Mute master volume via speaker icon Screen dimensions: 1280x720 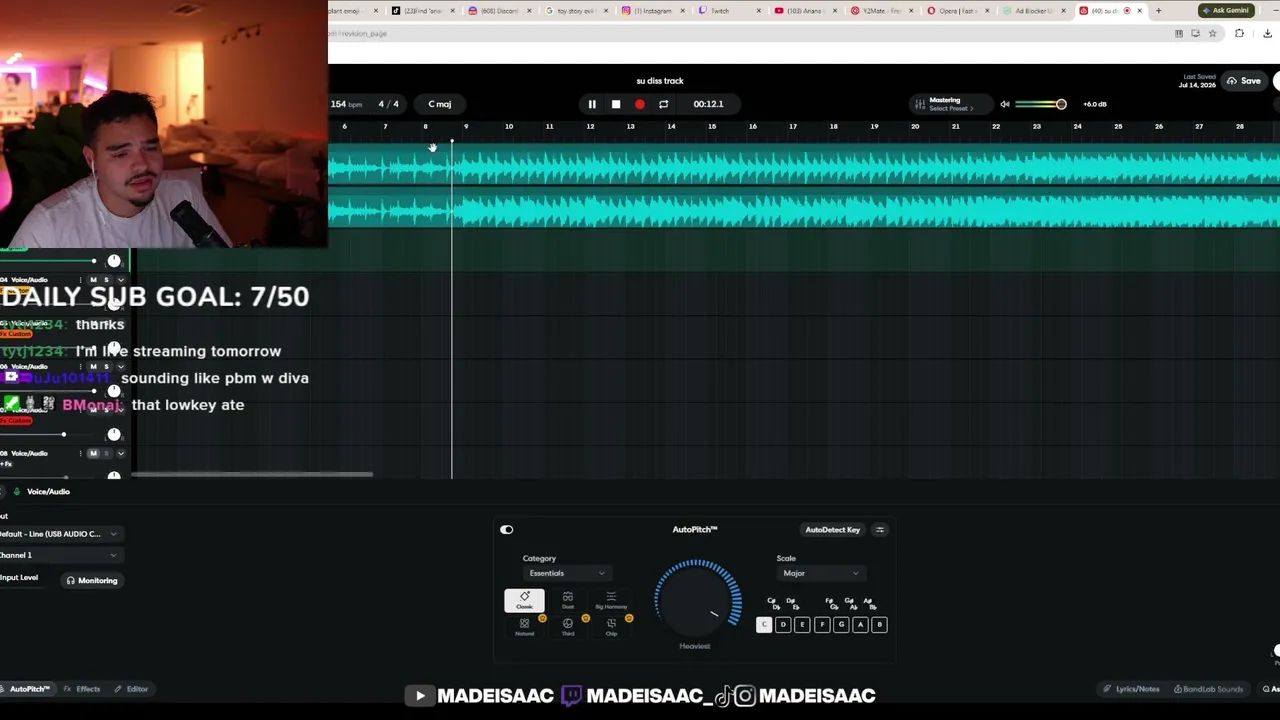pyautogui.click(x=1005, y=104)
